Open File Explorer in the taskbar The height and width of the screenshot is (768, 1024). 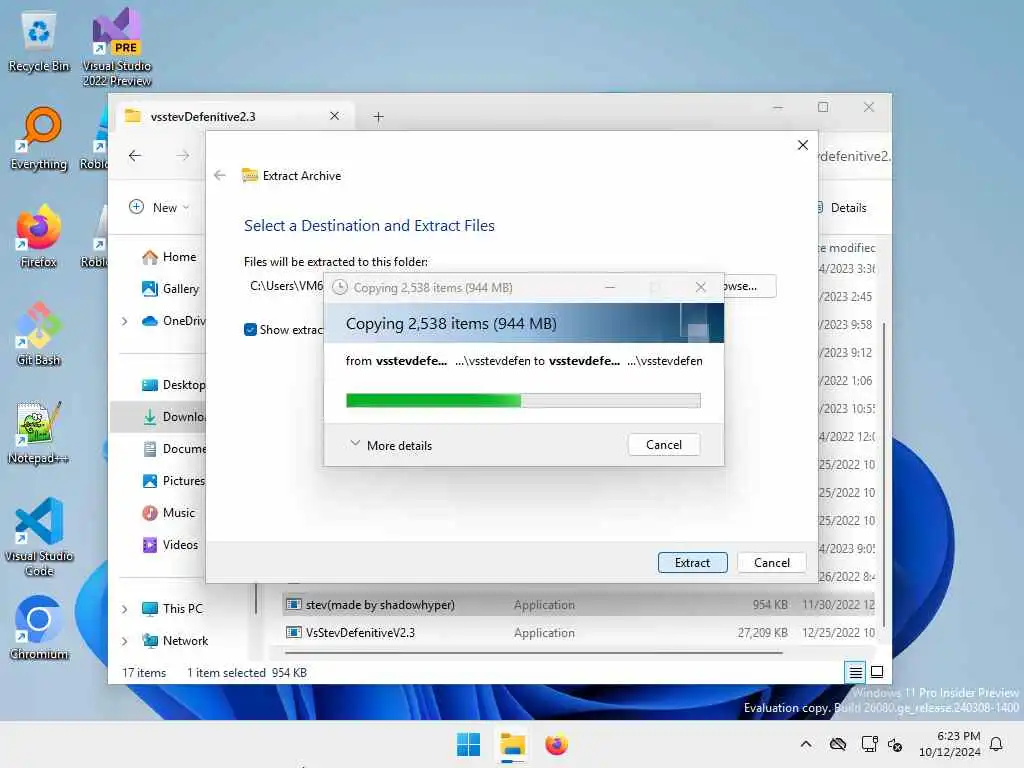coord(513,744)
